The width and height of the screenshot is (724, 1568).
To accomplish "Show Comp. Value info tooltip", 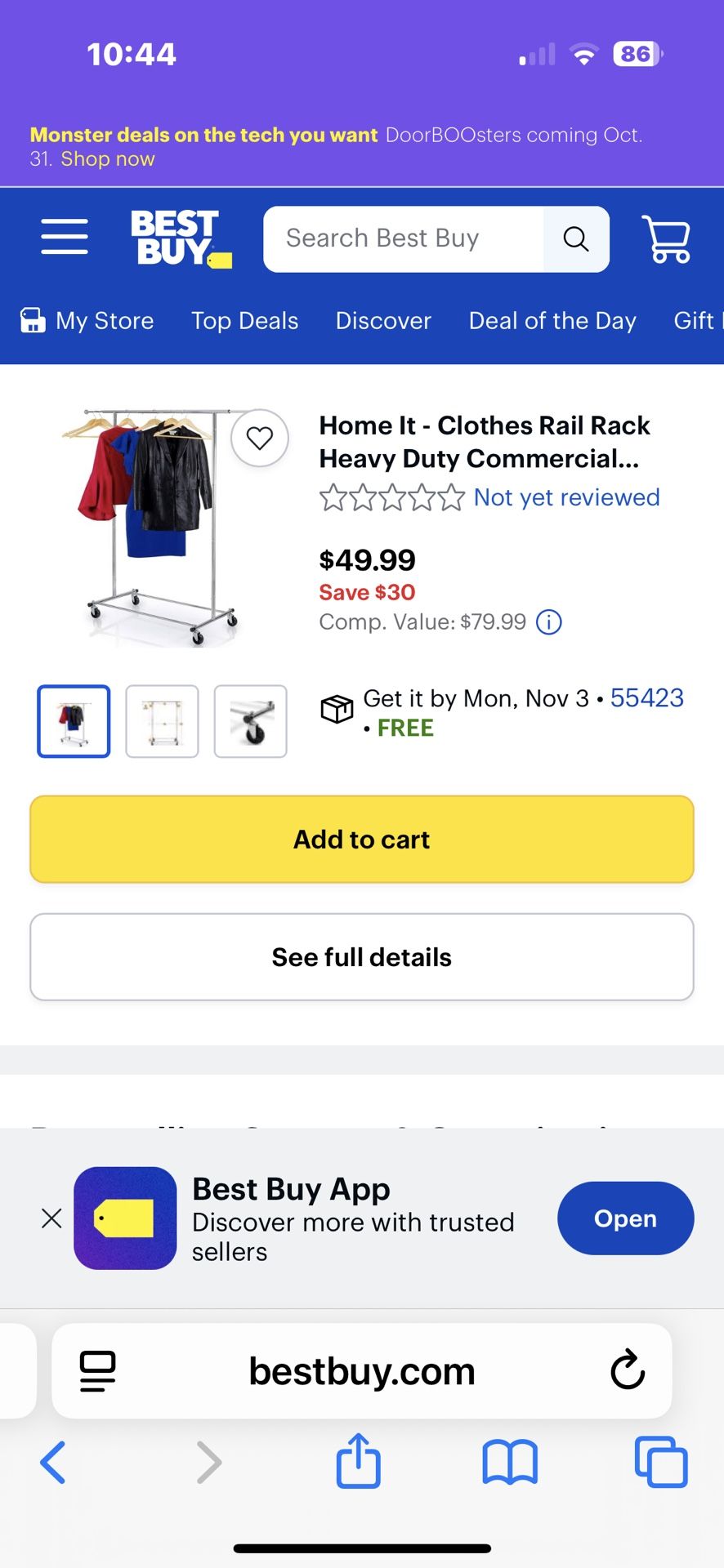I will [549, 622].
